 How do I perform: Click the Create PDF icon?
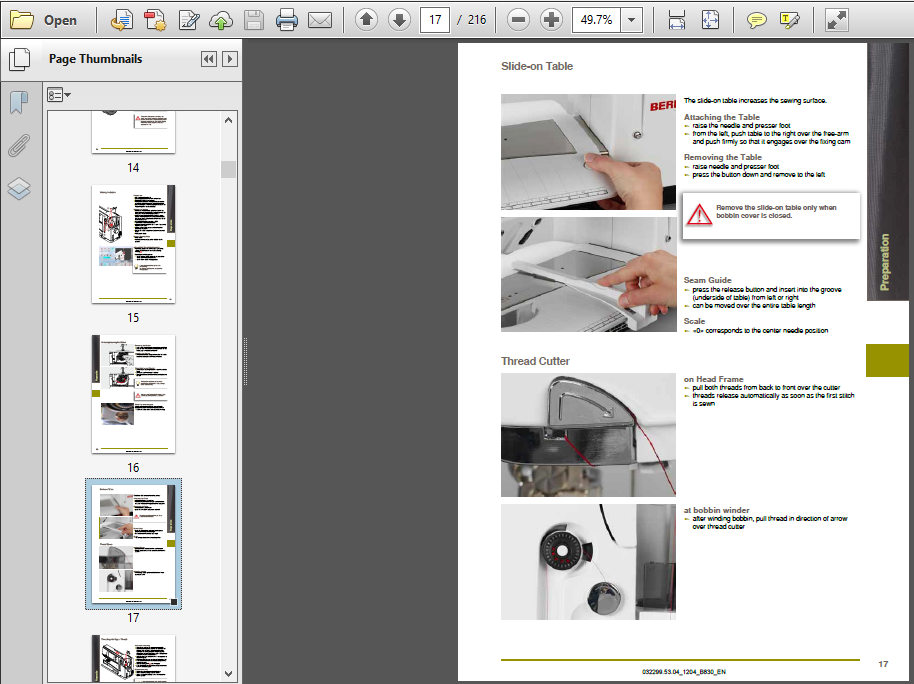(x=155, y=20)
